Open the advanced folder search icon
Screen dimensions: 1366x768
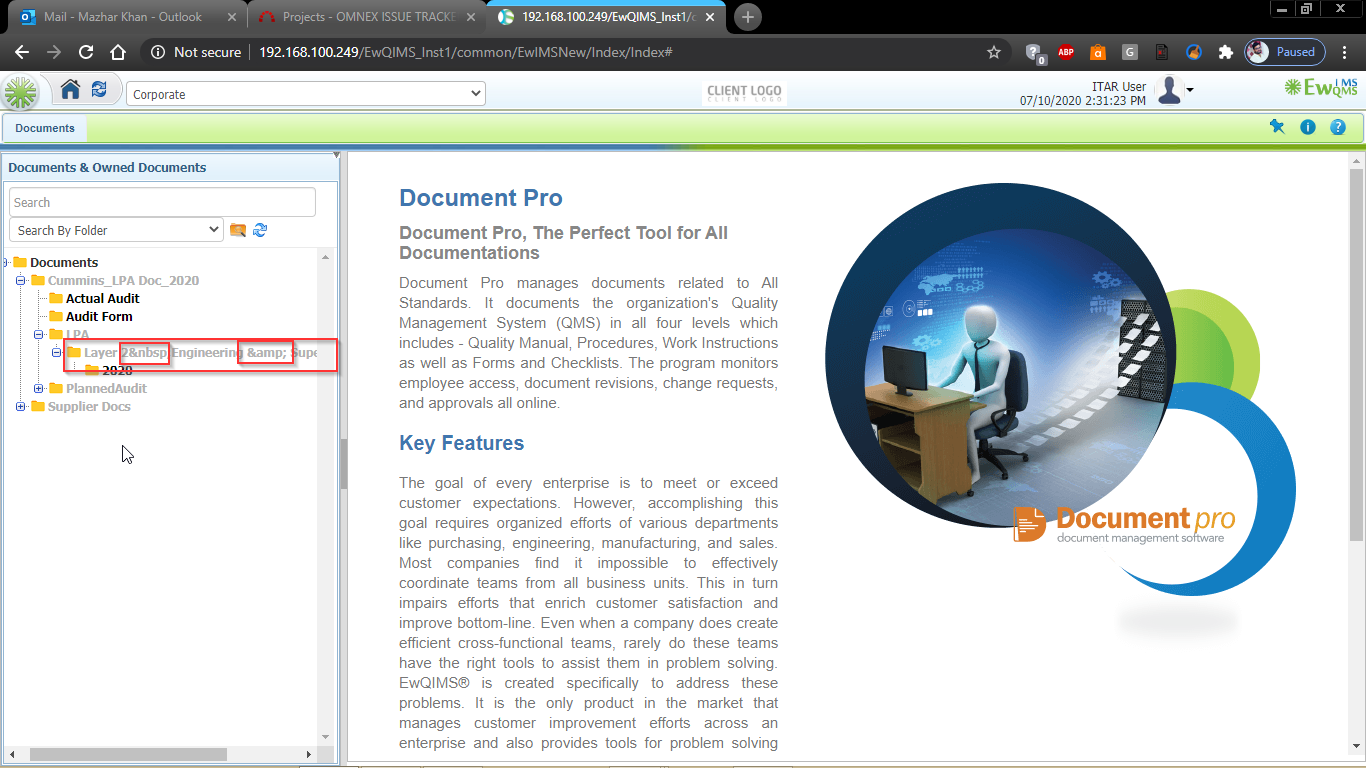238,230
